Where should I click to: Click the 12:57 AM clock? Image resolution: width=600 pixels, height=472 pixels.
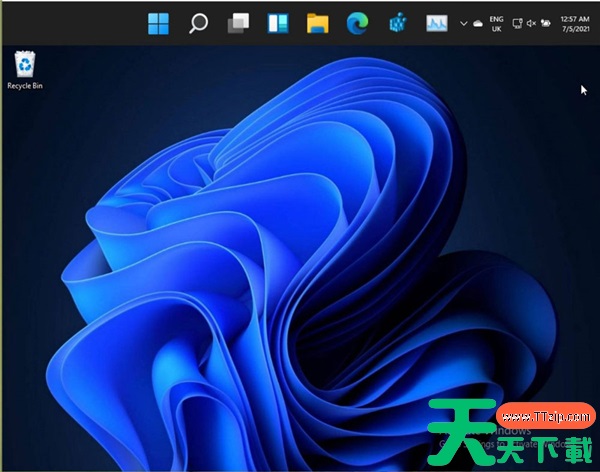(x=574, y=17)
